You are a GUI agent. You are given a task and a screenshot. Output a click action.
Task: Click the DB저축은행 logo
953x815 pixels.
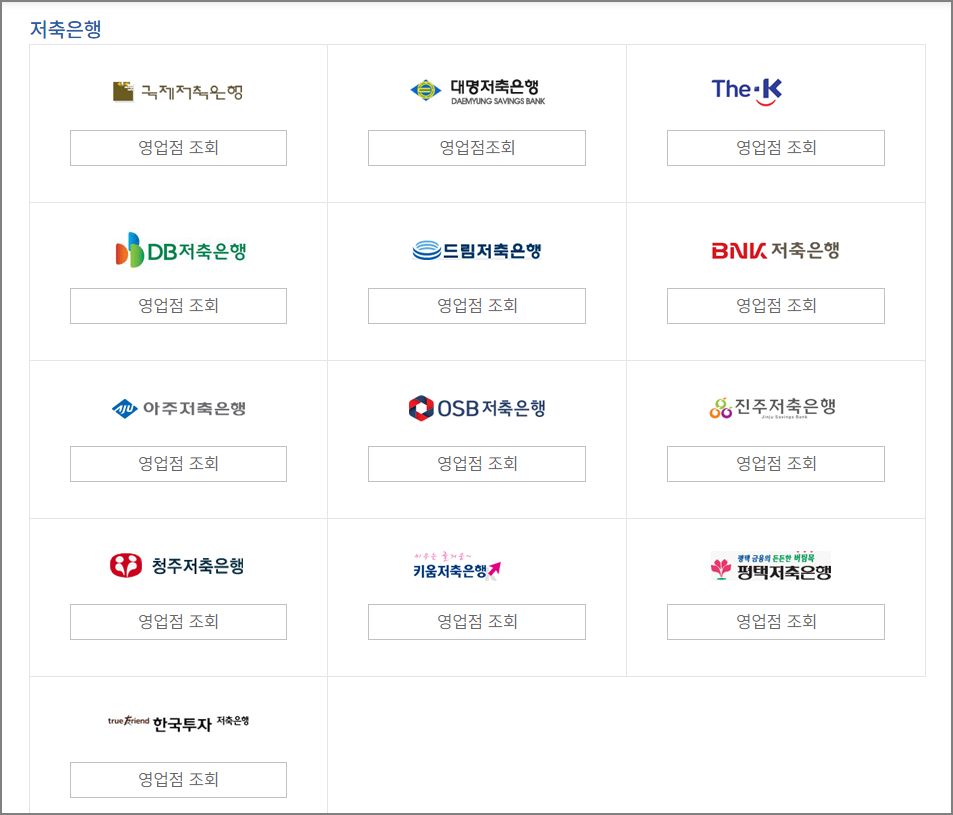(x=180, y=250)
